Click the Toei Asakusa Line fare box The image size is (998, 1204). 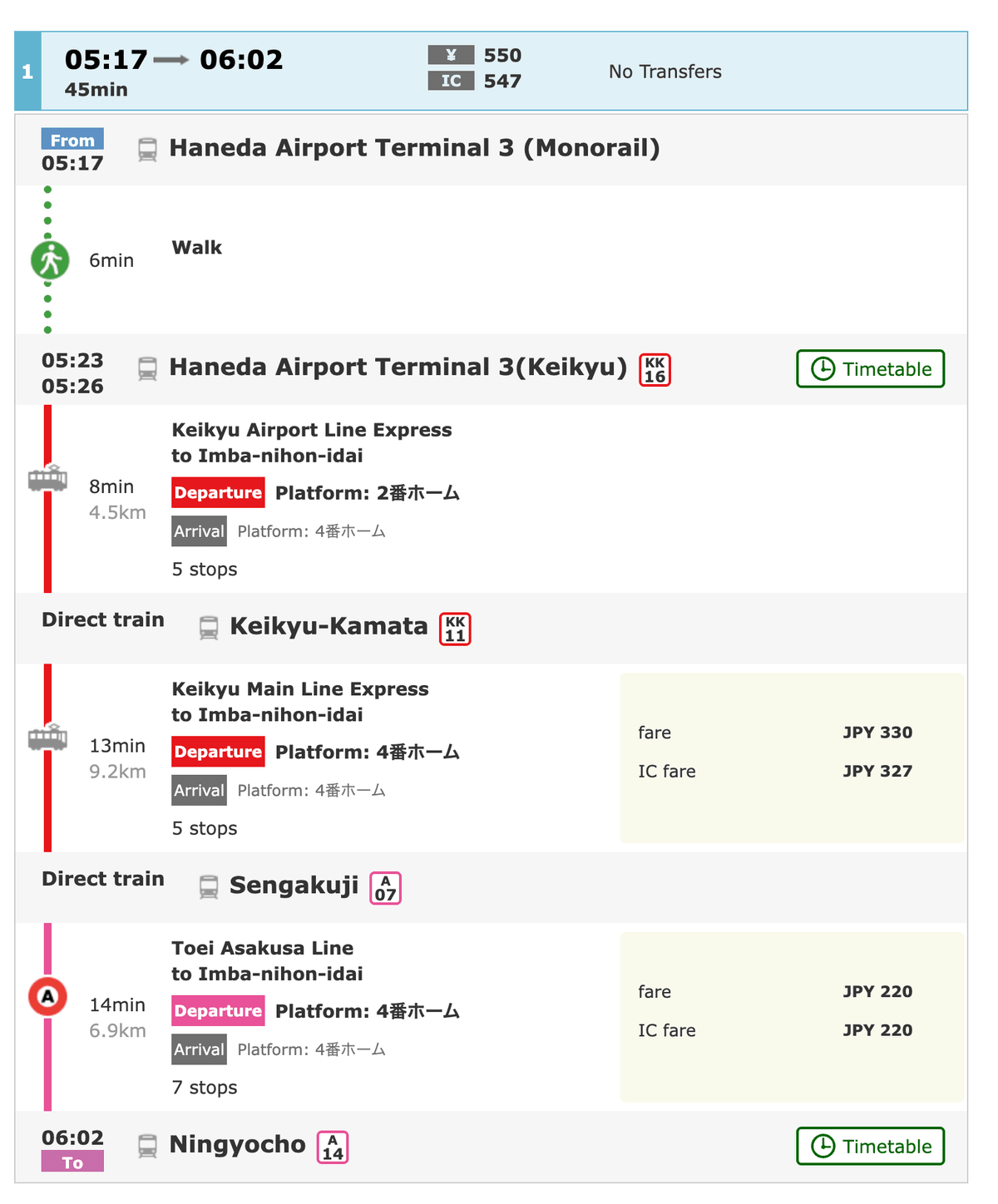(791, 1017)
